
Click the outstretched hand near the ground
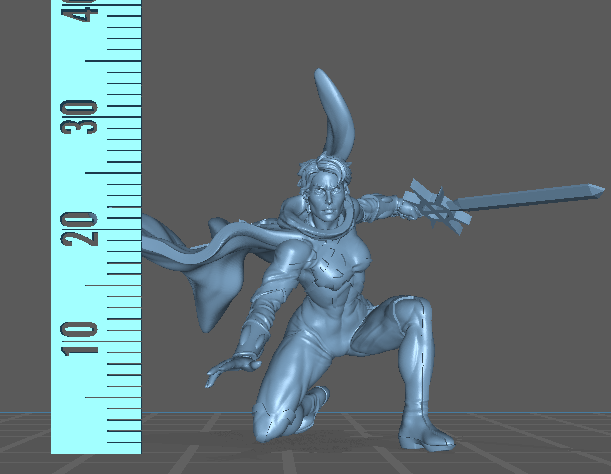pos(222,372)
